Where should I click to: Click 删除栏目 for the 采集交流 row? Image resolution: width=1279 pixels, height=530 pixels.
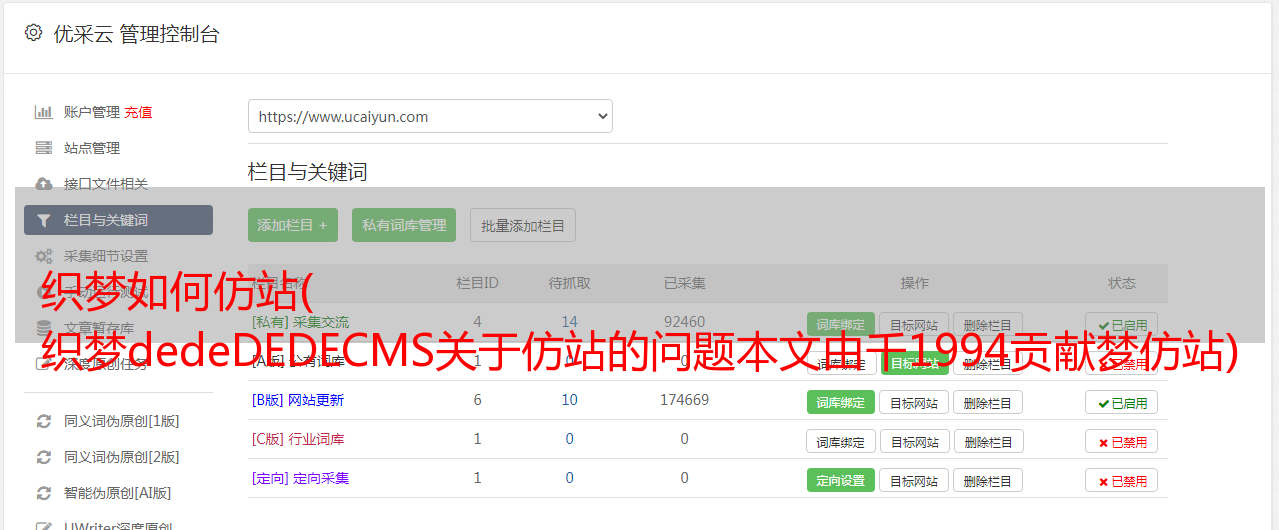click(x=987, y=325)
